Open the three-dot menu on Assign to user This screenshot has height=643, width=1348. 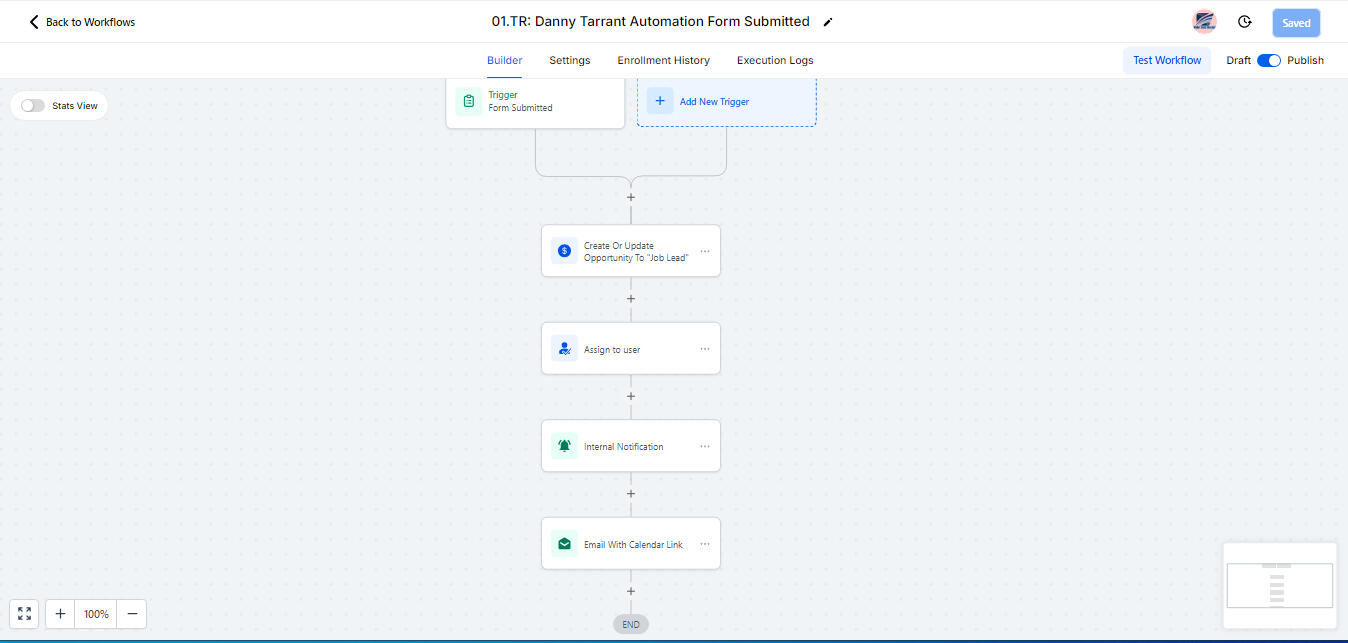point(703,347)
